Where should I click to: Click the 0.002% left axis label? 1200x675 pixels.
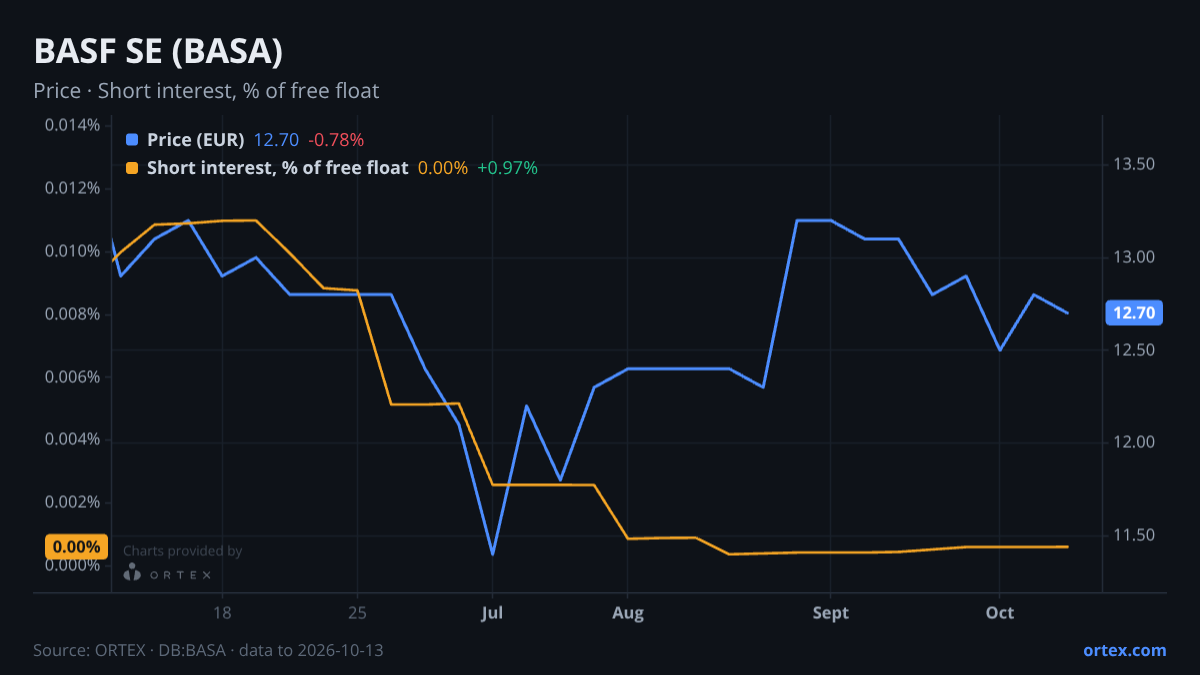(72, 502)
